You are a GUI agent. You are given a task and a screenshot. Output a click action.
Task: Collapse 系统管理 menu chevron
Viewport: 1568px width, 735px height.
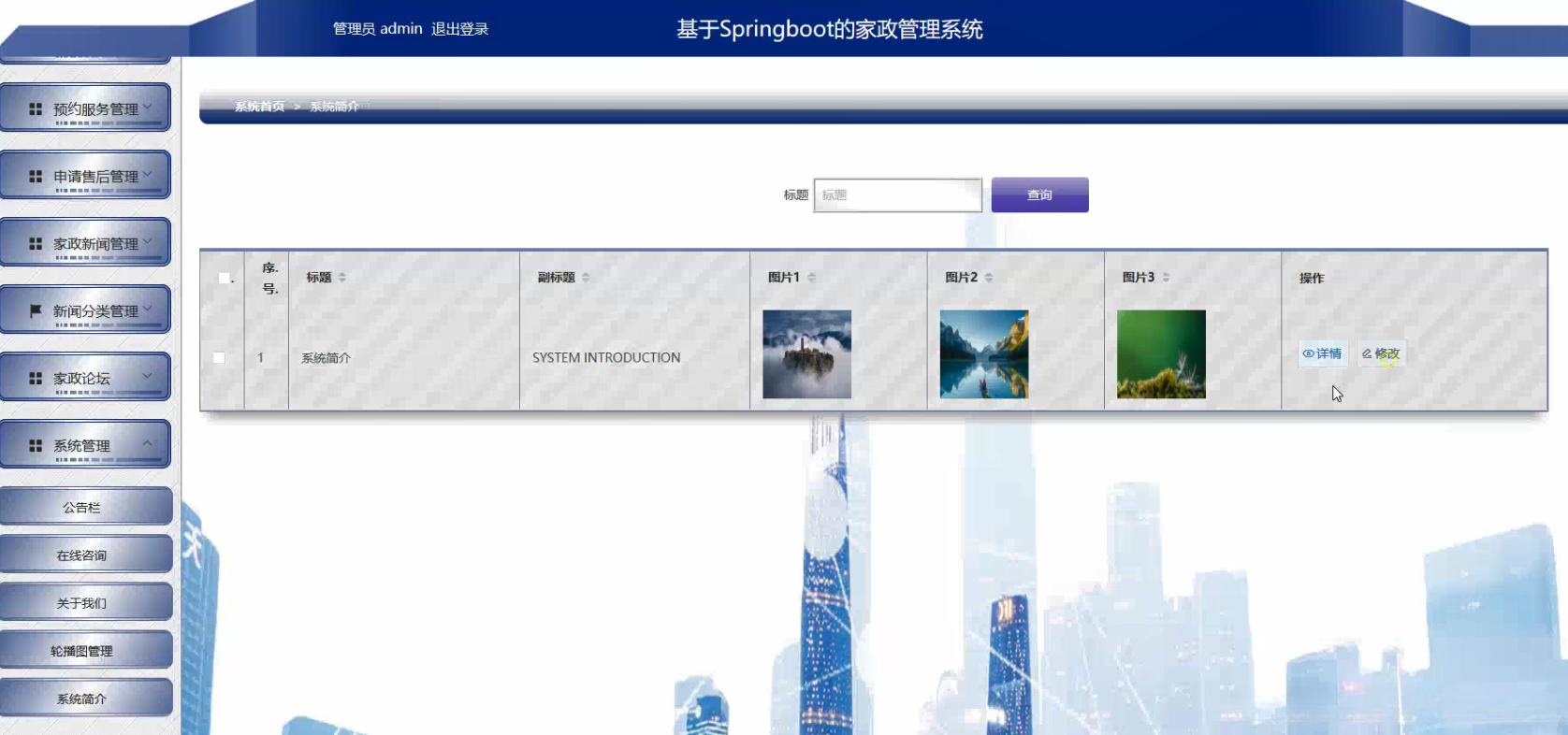coord(148,444)
